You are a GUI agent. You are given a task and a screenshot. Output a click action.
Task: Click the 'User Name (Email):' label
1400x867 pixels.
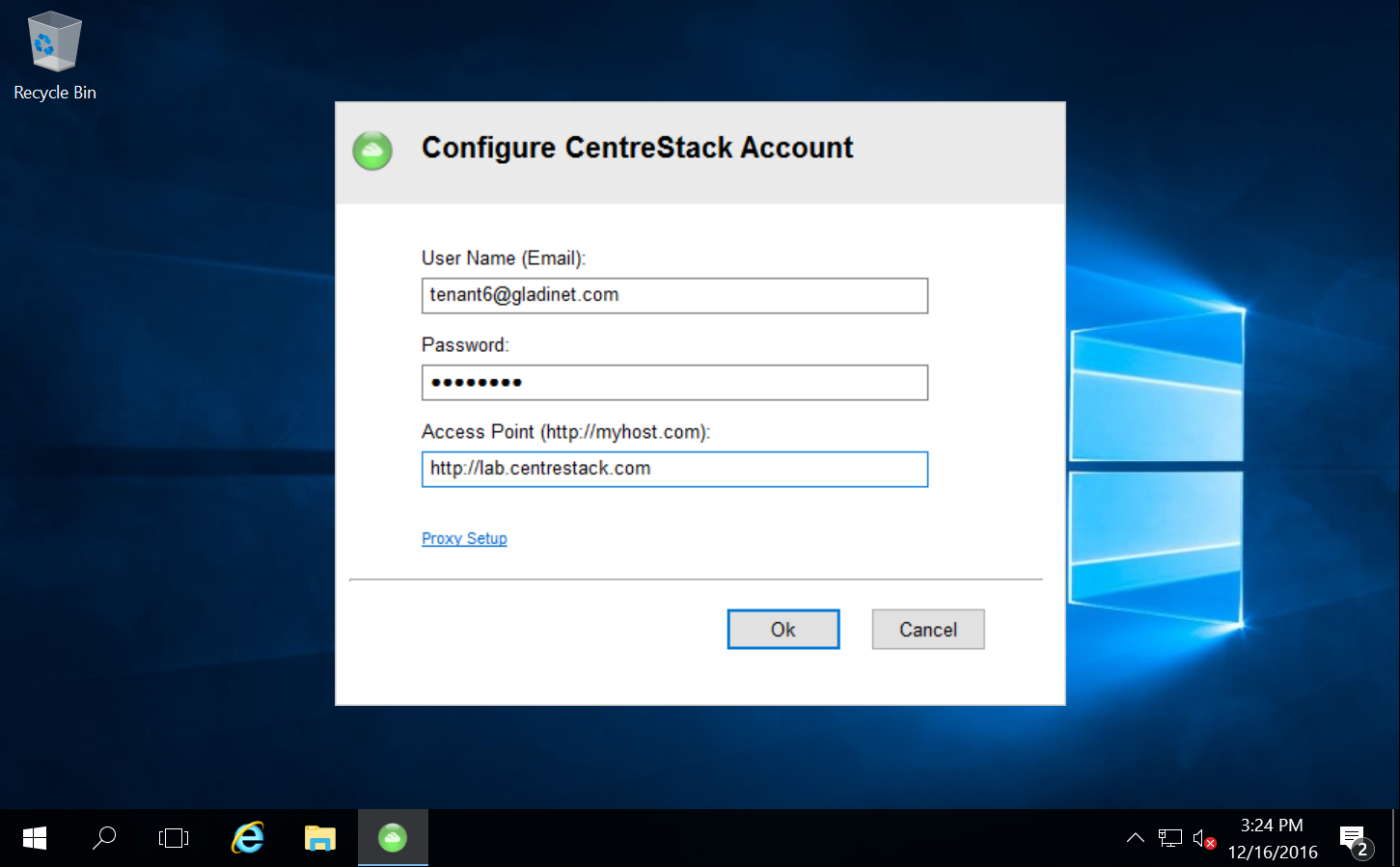click(x=504, y=258)
